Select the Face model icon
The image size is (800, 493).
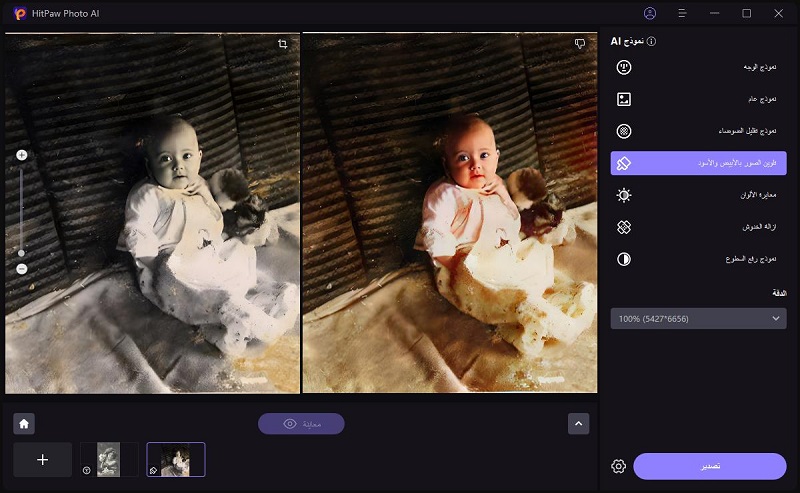coord(624,68)
